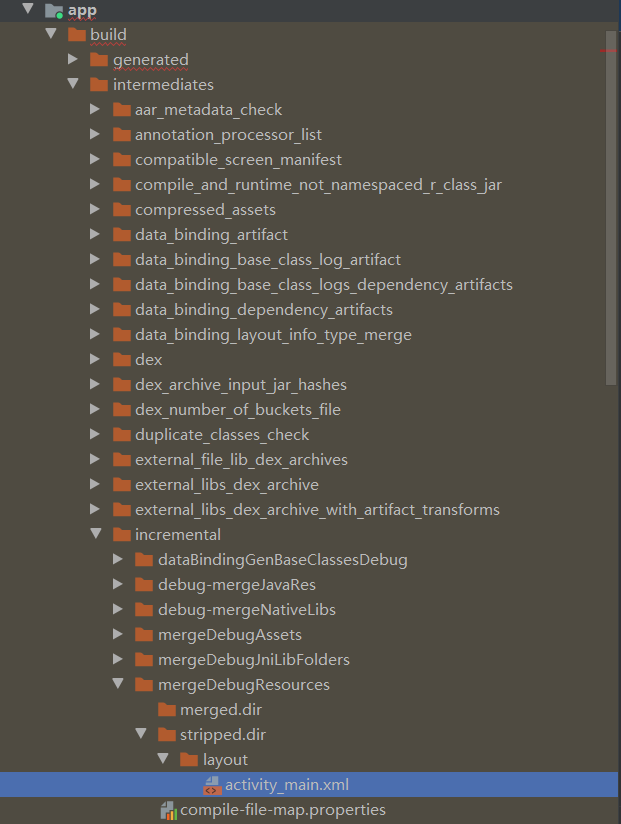Collapse the intermediates folder arrow
The height and width of the screenshot is (824, 621).
click(x=73, y=84)
